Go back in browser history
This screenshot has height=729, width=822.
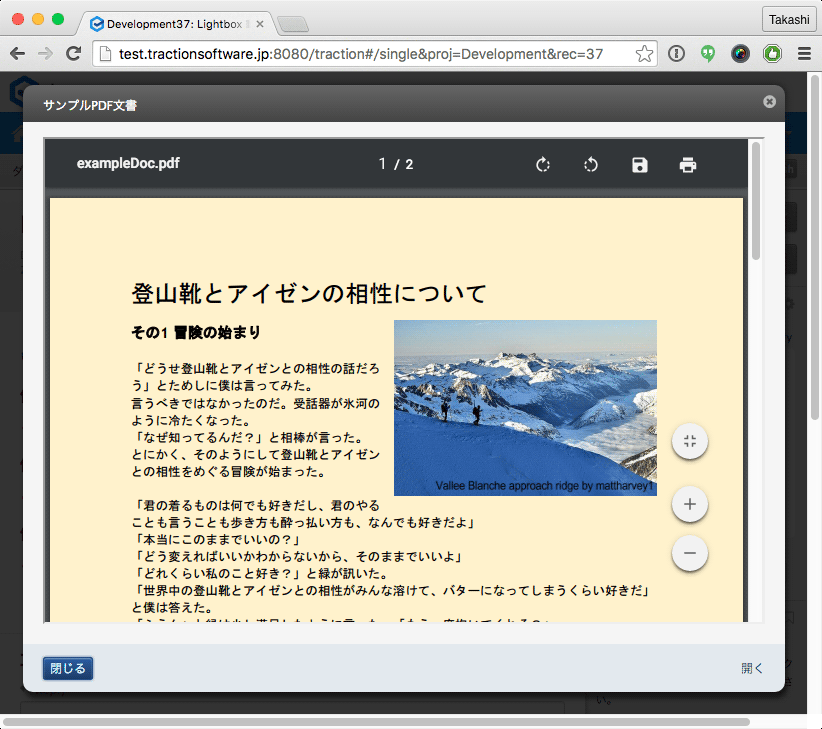click(17, 53)
